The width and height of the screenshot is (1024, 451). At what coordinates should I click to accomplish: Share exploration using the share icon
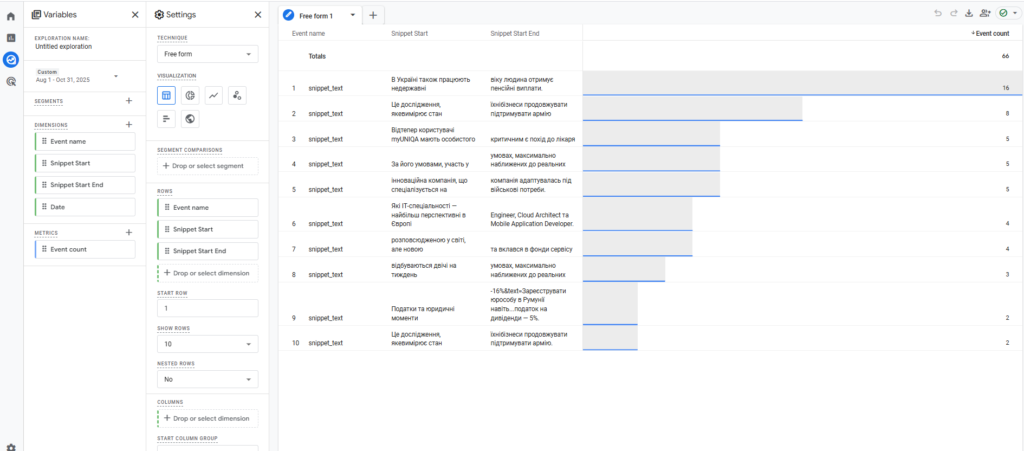tap(985, 14)
